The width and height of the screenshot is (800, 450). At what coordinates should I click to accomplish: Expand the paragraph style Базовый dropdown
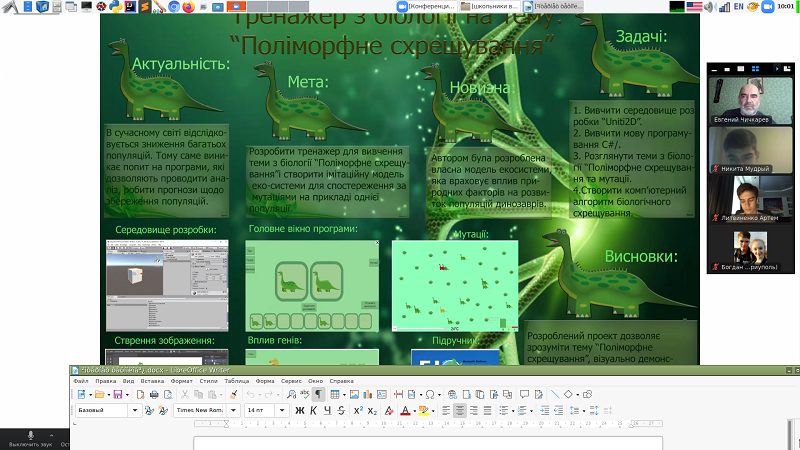(135, 410)
